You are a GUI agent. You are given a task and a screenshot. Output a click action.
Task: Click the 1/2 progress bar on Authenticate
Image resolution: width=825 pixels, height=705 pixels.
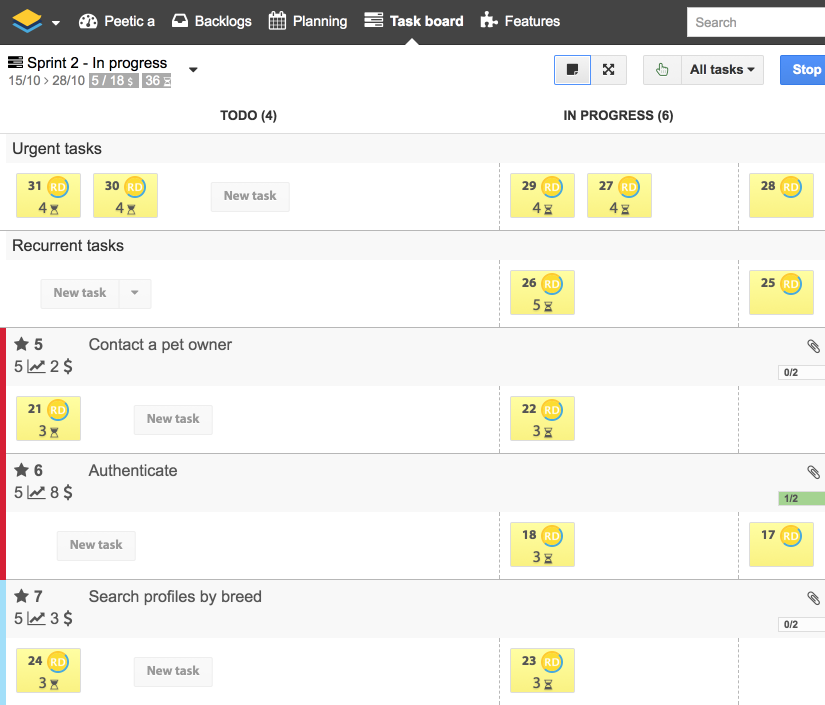point(800,498)
